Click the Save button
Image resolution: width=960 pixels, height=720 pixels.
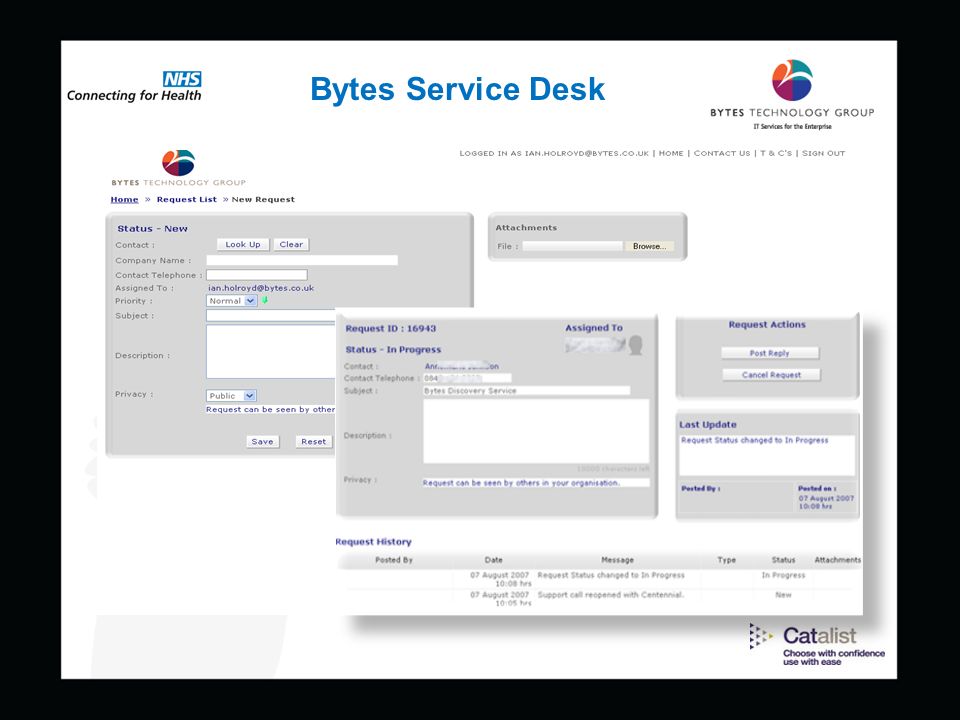click(263, 441)
